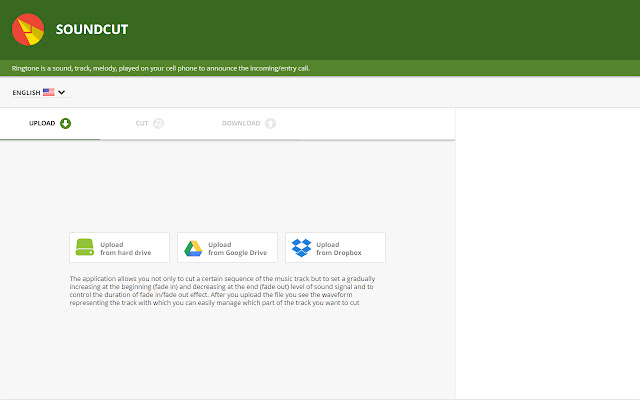Switch to the Download tab
The image size is (640, 400).
click(249, 123)
